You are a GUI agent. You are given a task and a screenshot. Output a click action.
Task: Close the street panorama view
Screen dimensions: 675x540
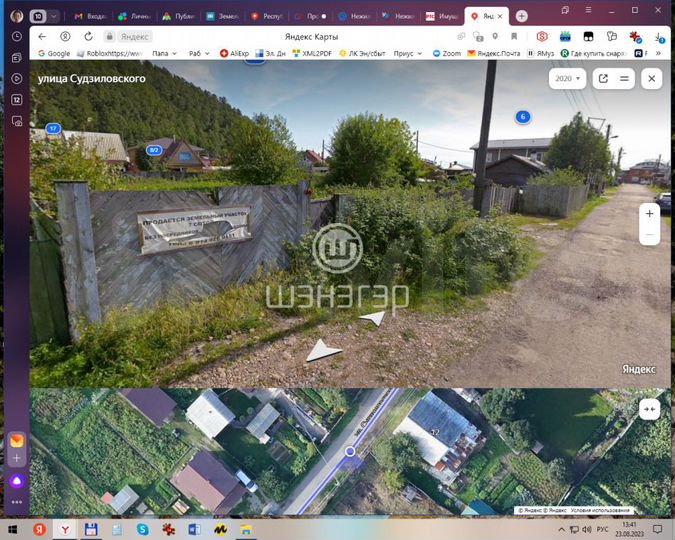652,78
